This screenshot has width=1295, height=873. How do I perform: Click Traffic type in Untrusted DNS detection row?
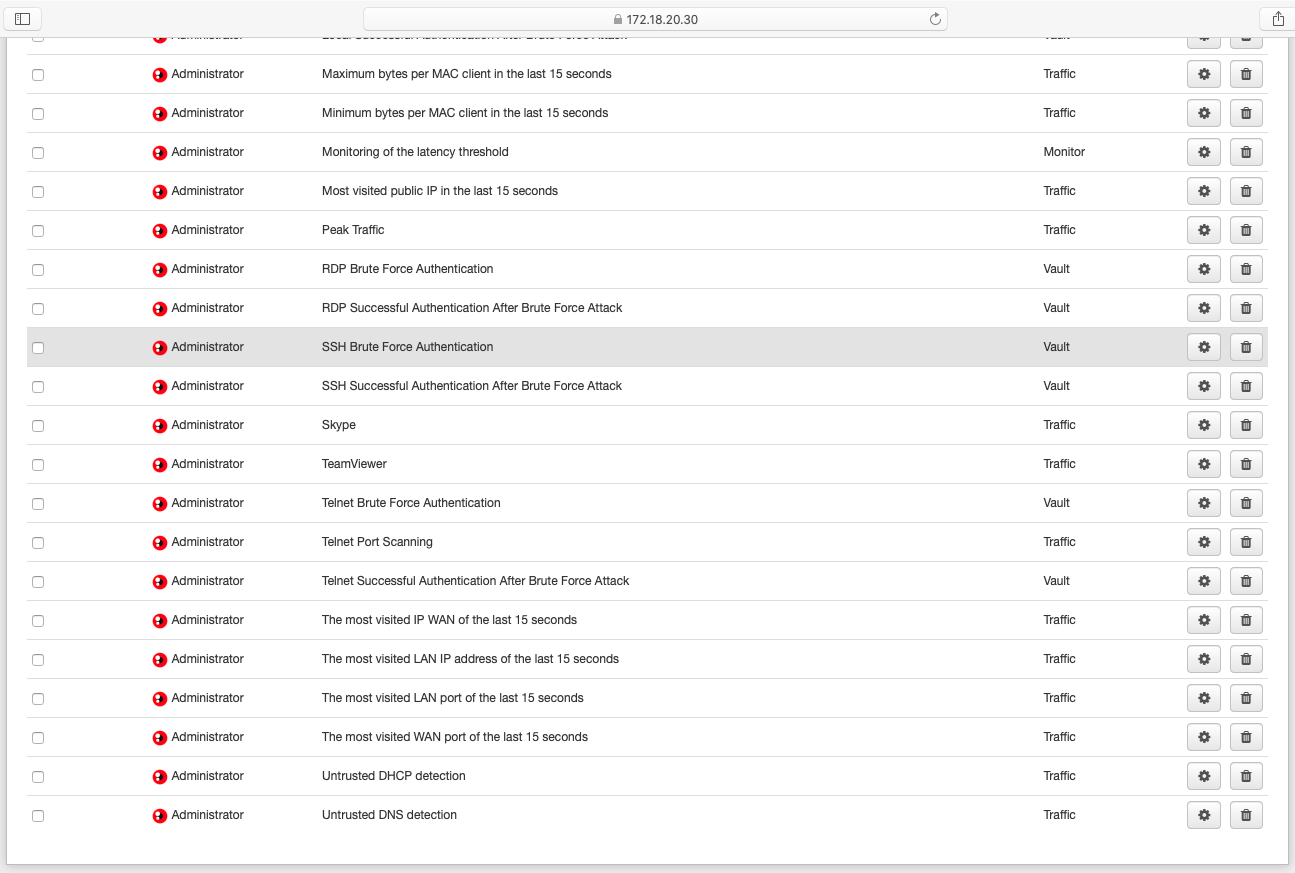(1059, 815)
